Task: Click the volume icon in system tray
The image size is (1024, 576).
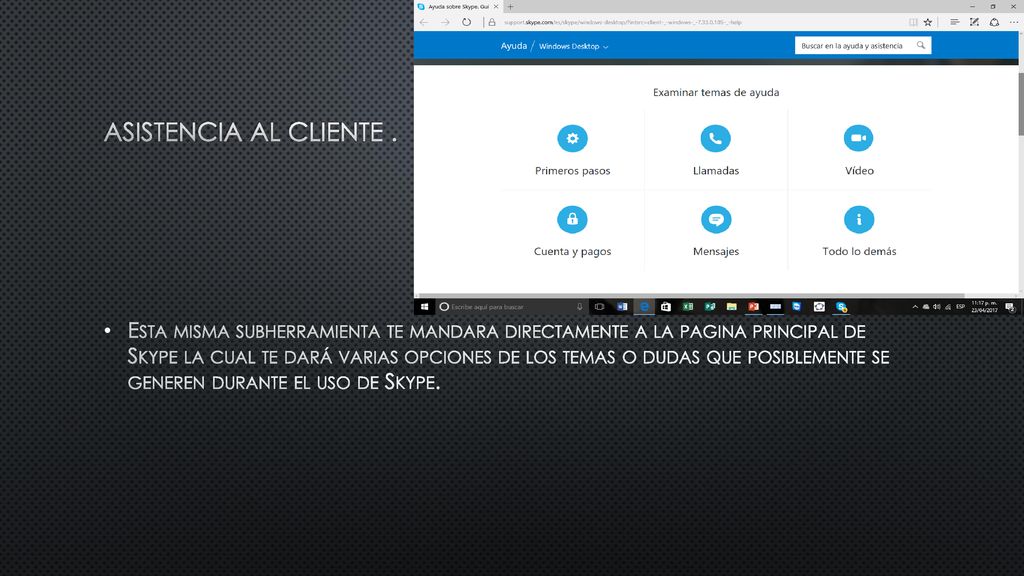Action: (936, 306)
